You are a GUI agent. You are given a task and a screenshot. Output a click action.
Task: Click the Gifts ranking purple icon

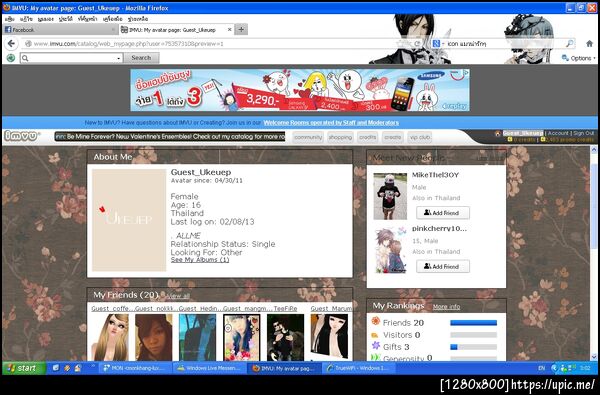pyautogui.click(x=376, y=346)
